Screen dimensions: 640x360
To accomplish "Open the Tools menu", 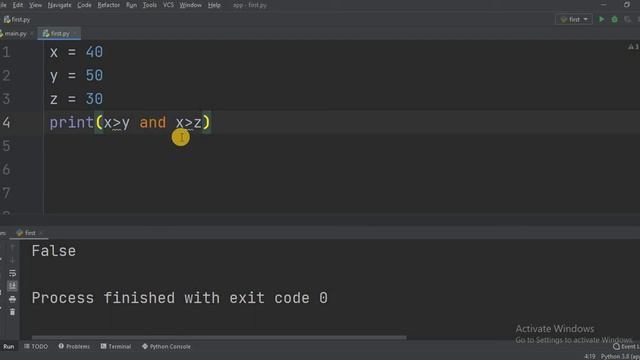I will click(x=150, y=5).
